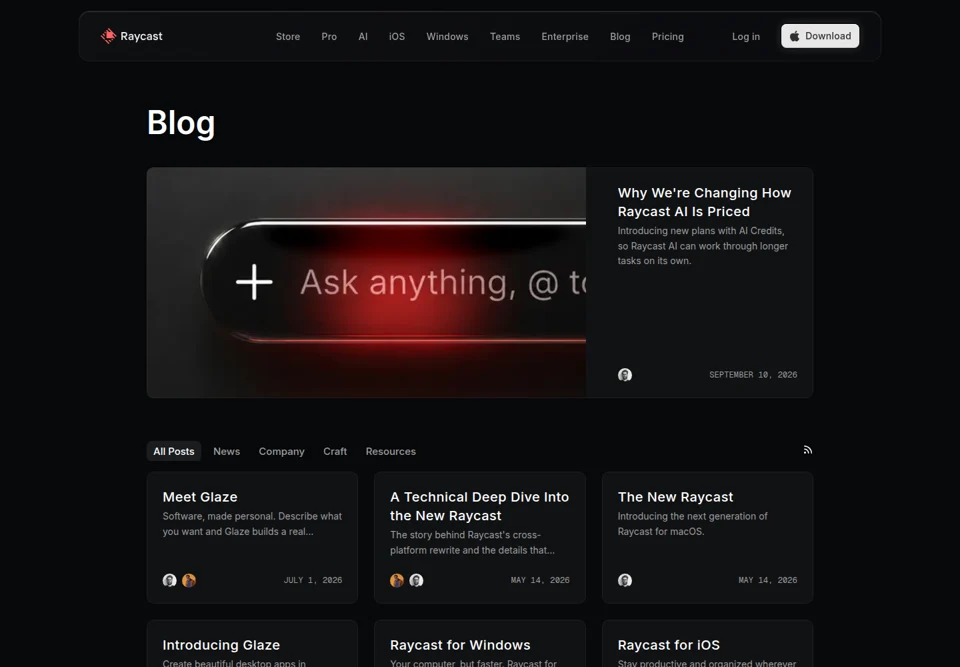
Task: Click the Raycast logo icon
Action: coord(108,36)
